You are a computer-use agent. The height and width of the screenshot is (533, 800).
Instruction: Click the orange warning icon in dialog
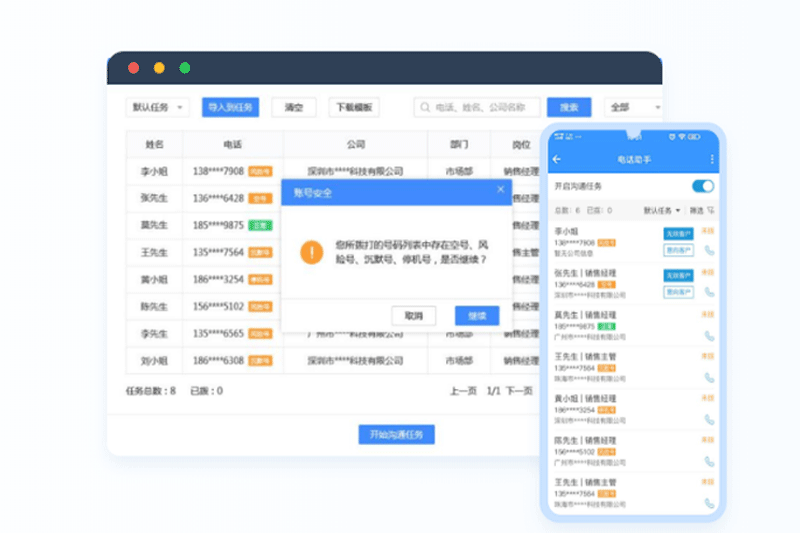pyautogui.click(x=312, y=251)
